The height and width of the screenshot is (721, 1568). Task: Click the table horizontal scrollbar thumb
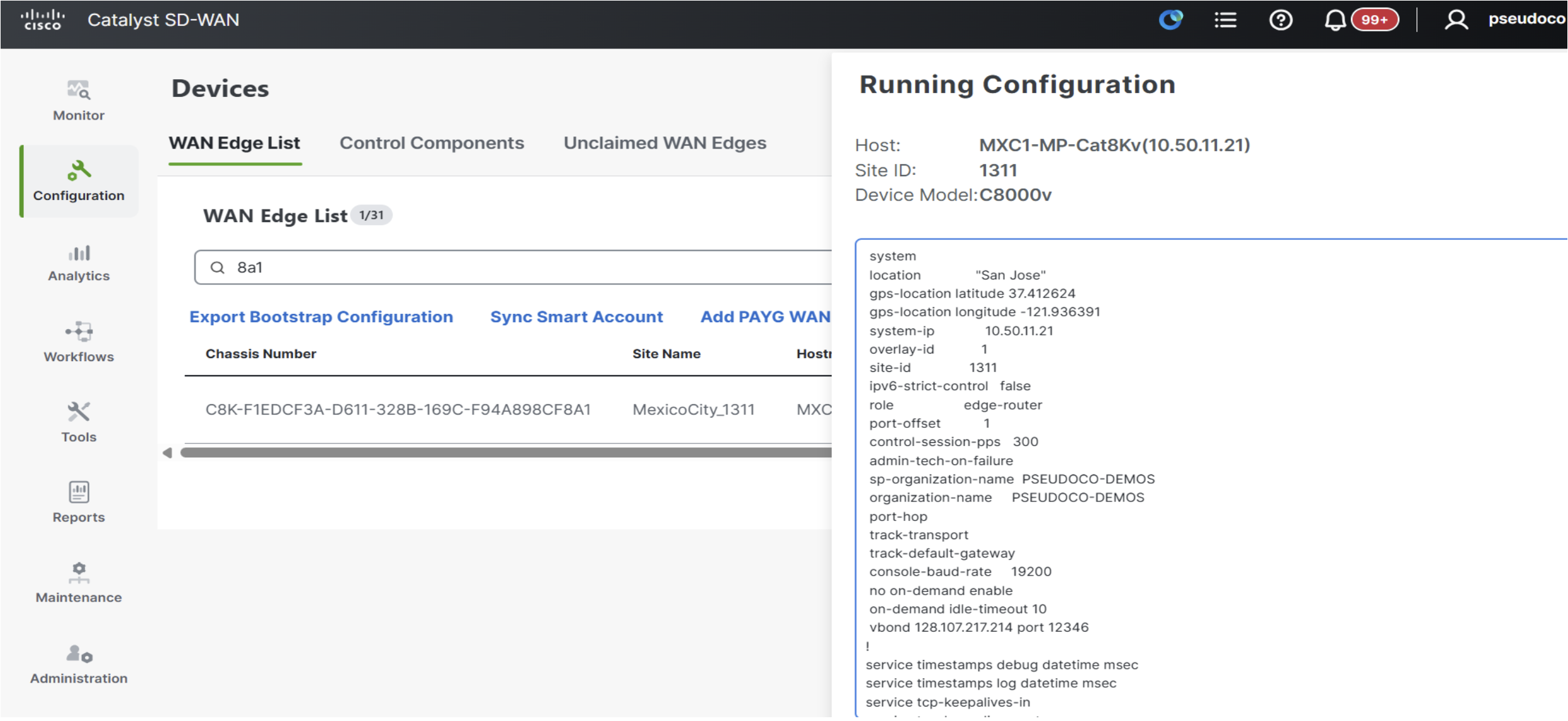point(506,452)
